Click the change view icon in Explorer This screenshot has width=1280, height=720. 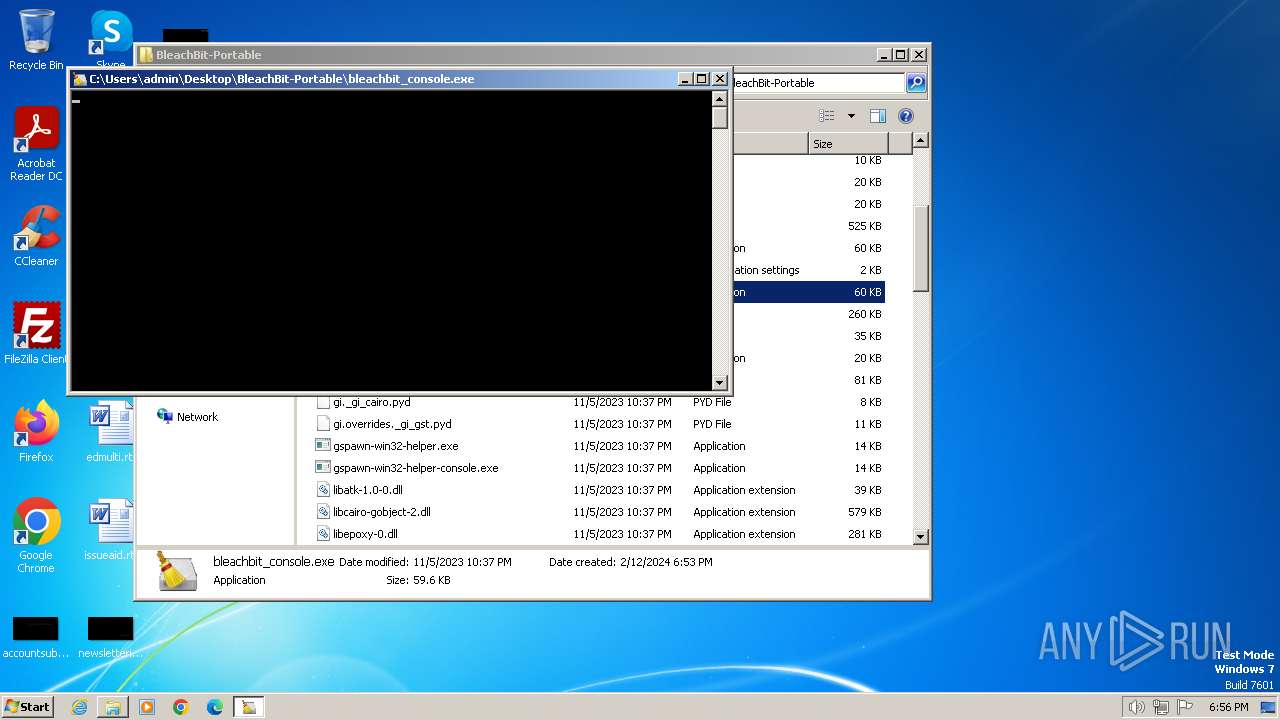click(827, 116)
